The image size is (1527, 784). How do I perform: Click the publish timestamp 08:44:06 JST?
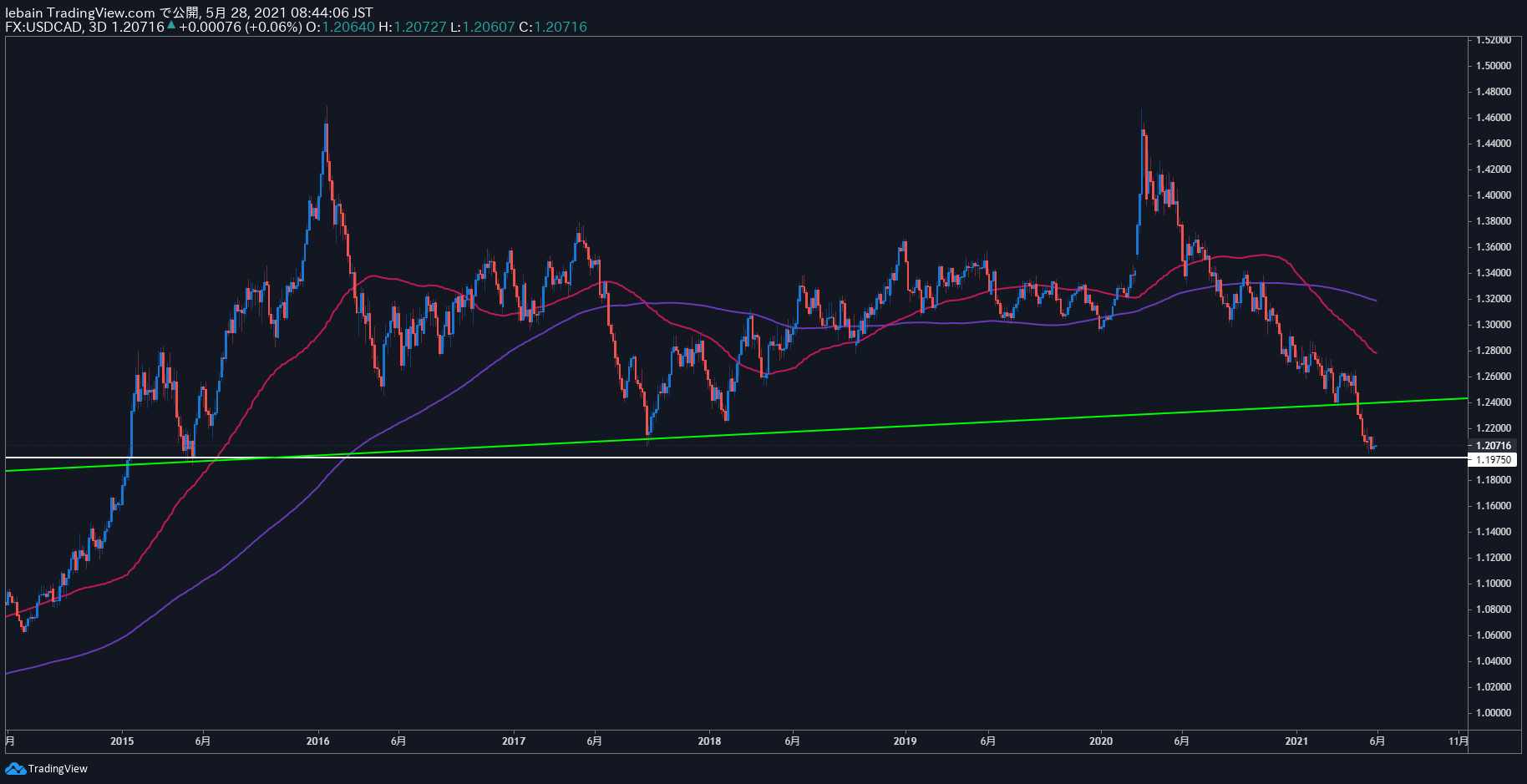(320, 13)
